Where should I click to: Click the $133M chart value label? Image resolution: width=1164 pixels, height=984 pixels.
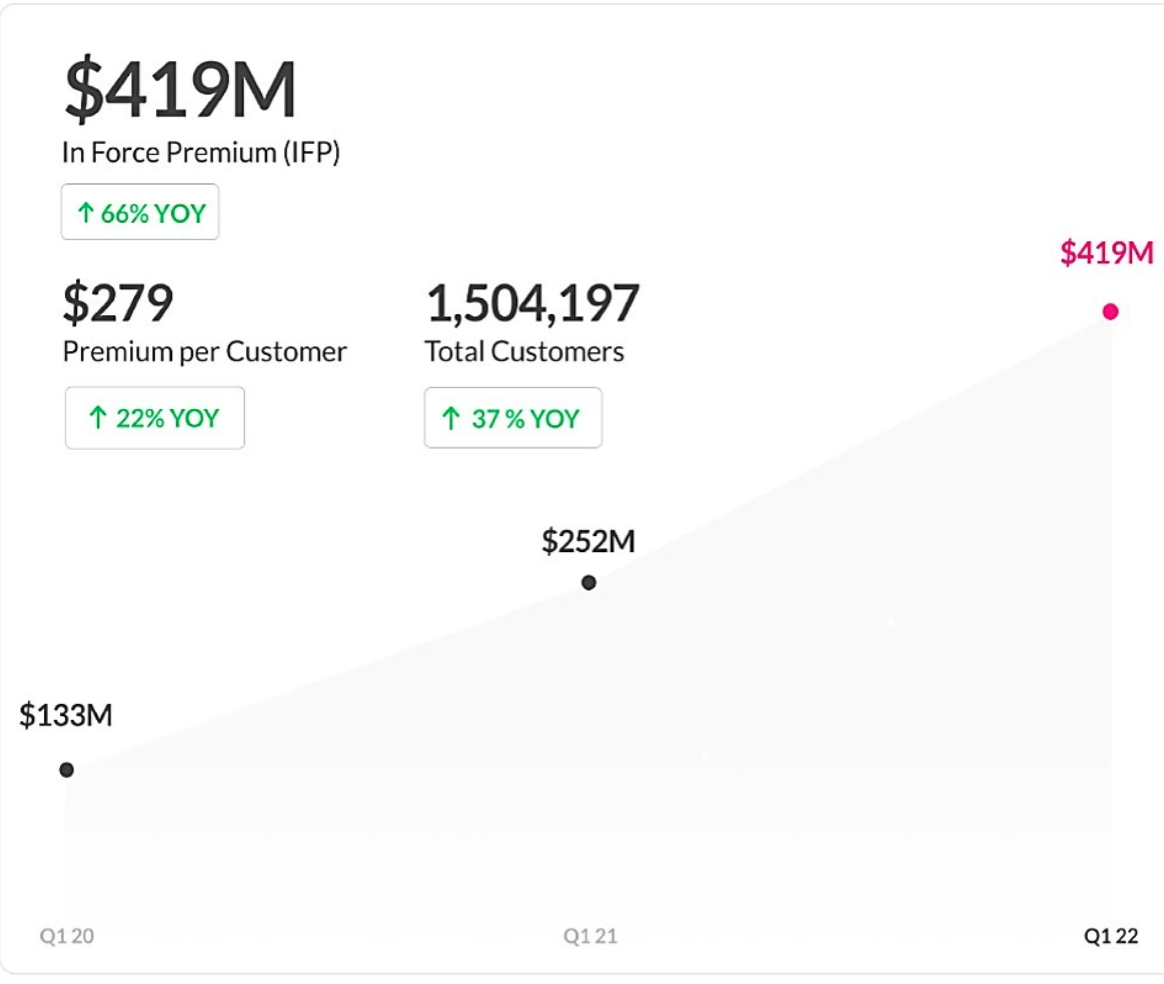coord(66,716)
